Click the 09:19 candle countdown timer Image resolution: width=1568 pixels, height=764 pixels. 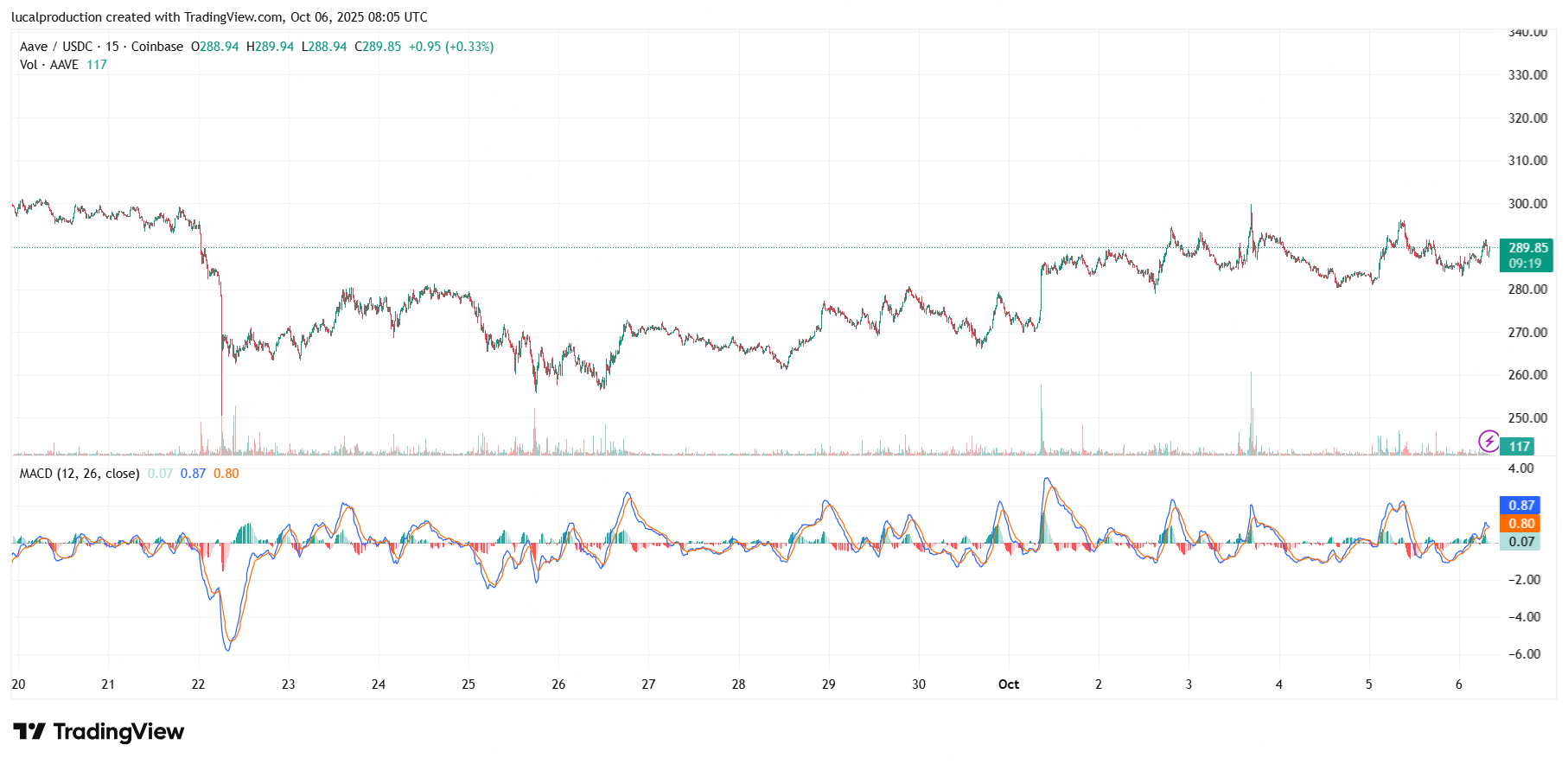tap(1525, 264)
